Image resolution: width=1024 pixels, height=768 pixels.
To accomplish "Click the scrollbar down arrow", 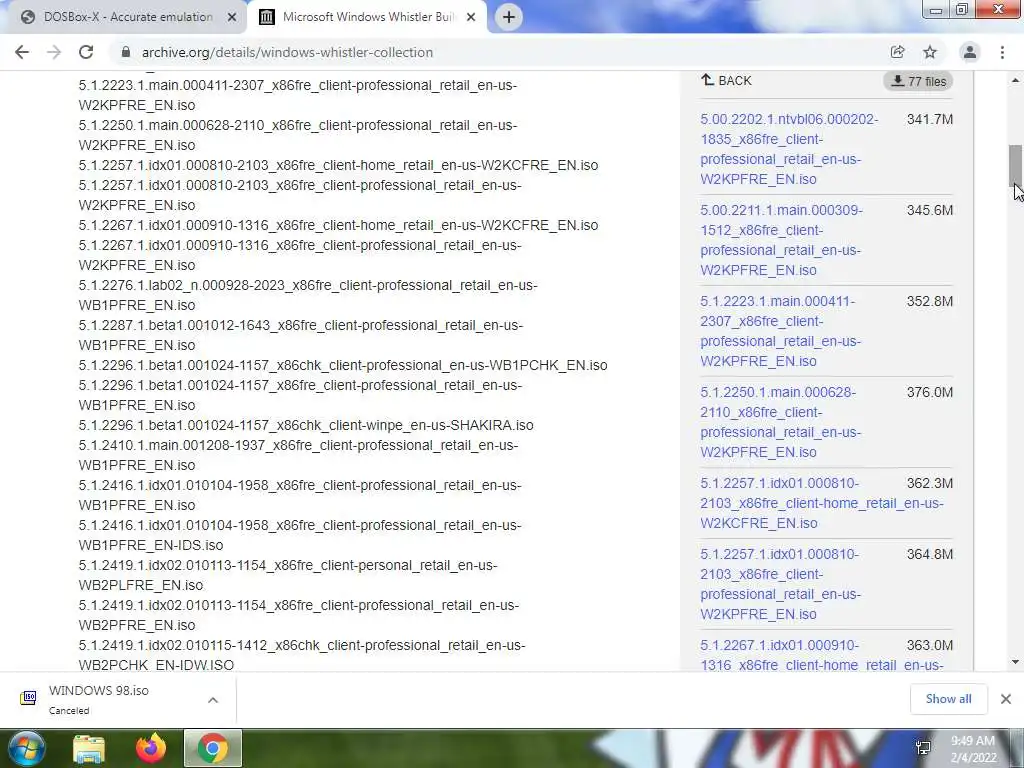I will point(1015,662).
